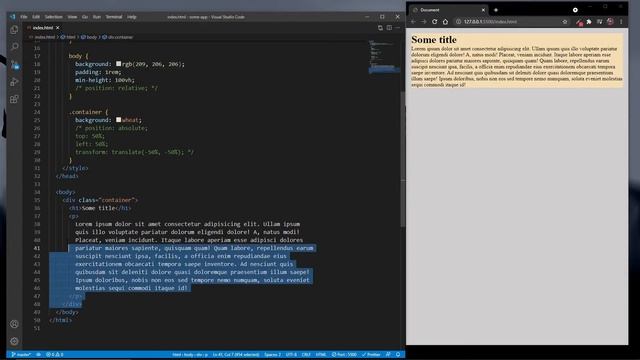This screenshot has width=640, height=360.
Task: Click the site information icon in address bar
Action: [x=458, y=22]
